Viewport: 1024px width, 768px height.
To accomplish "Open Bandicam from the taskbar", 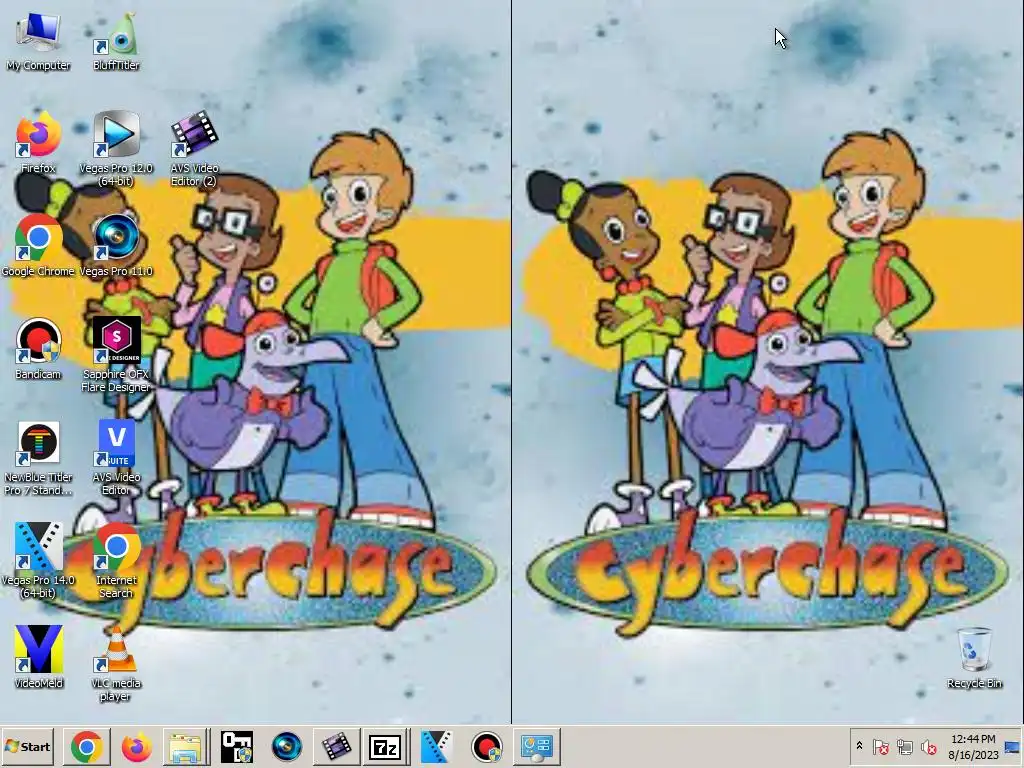I will 487,746.
